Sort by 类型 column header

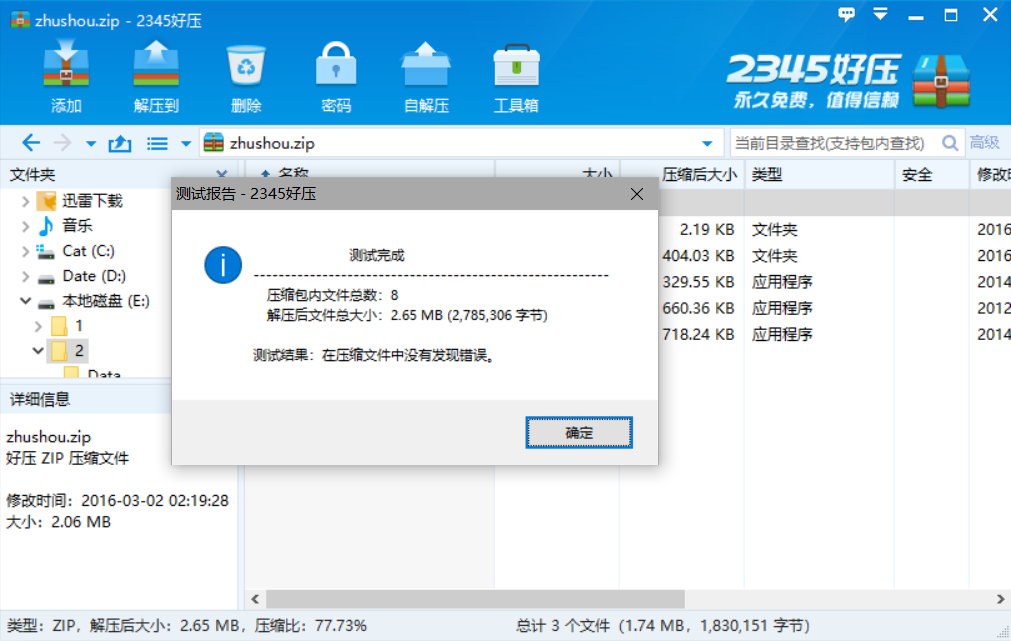tap(767, 175)
